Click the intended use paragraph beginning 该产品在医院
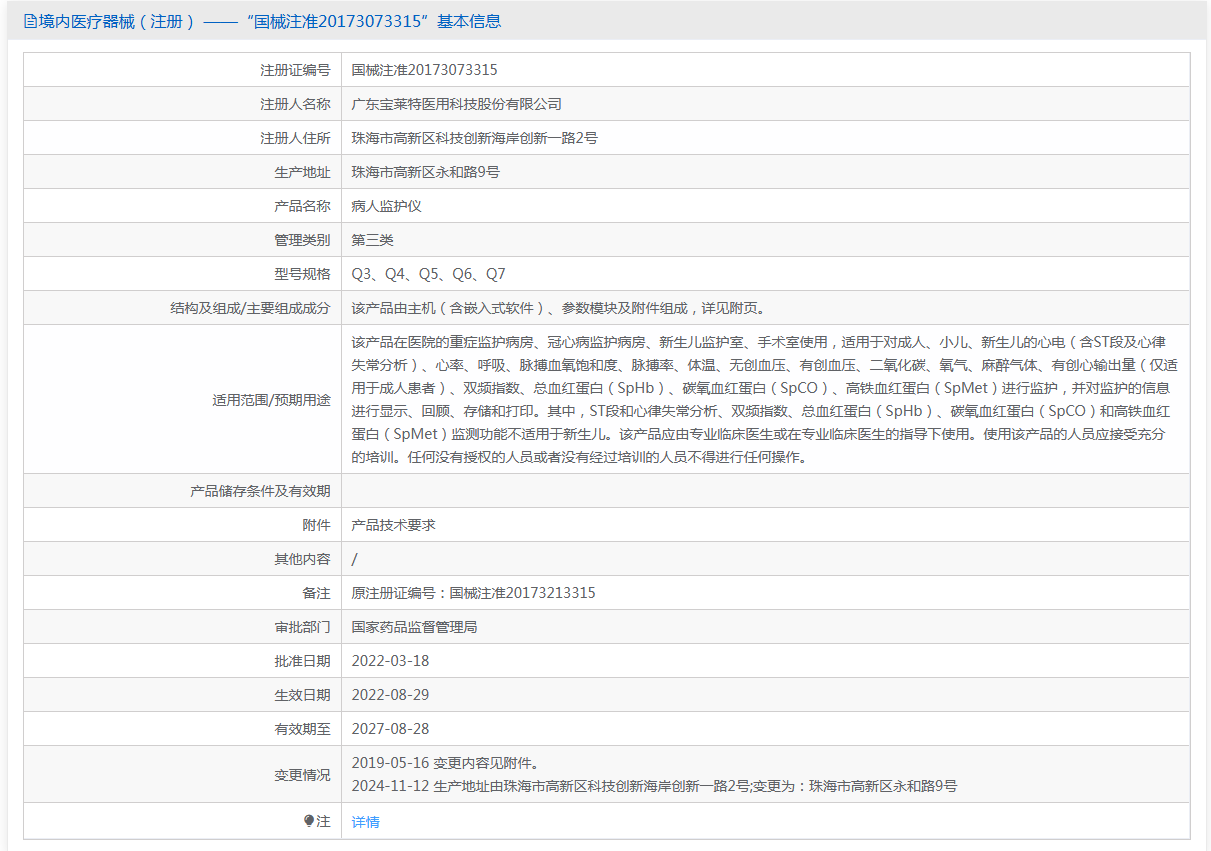1211x851 pixels. (x=765, y=399)
